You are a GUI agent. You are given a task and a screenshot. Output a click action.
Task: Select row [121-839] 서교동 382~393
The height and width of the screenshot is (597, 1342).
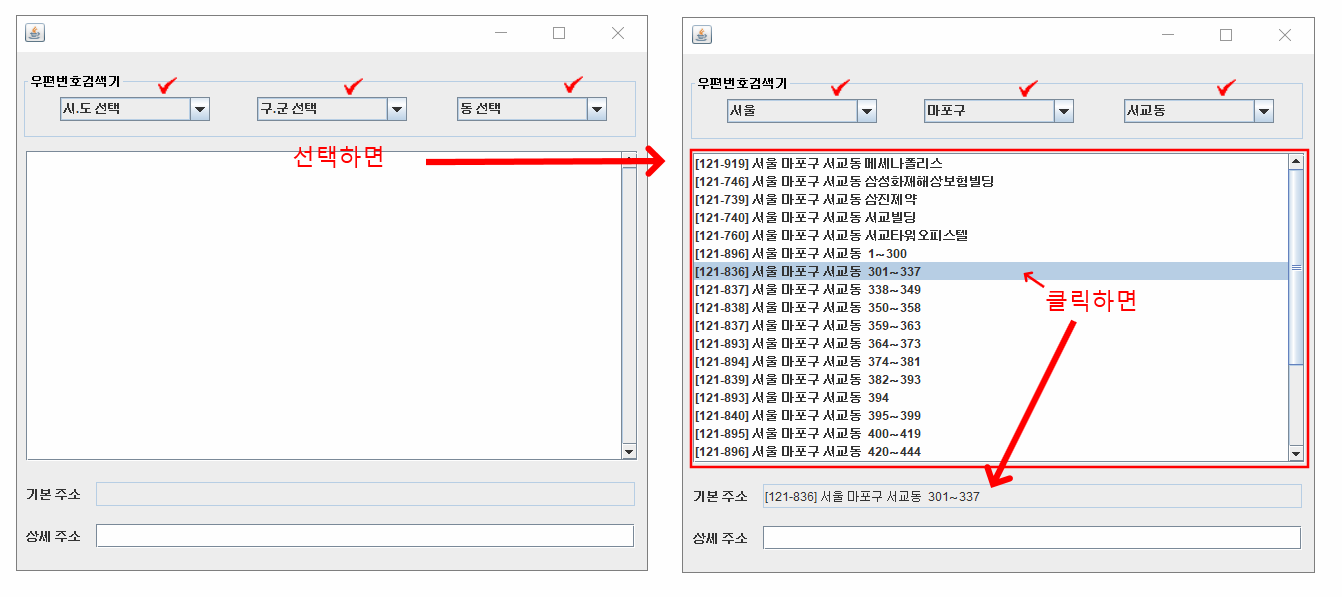[x=990, y=379]
